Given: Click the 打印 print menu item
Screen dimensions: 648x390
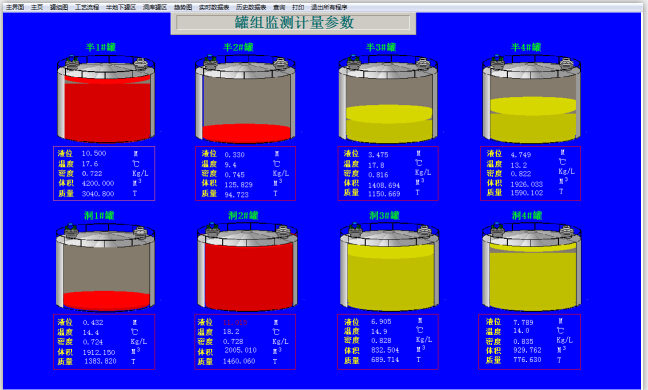Looking at the screenshot, I should click(x=298, y=7).
